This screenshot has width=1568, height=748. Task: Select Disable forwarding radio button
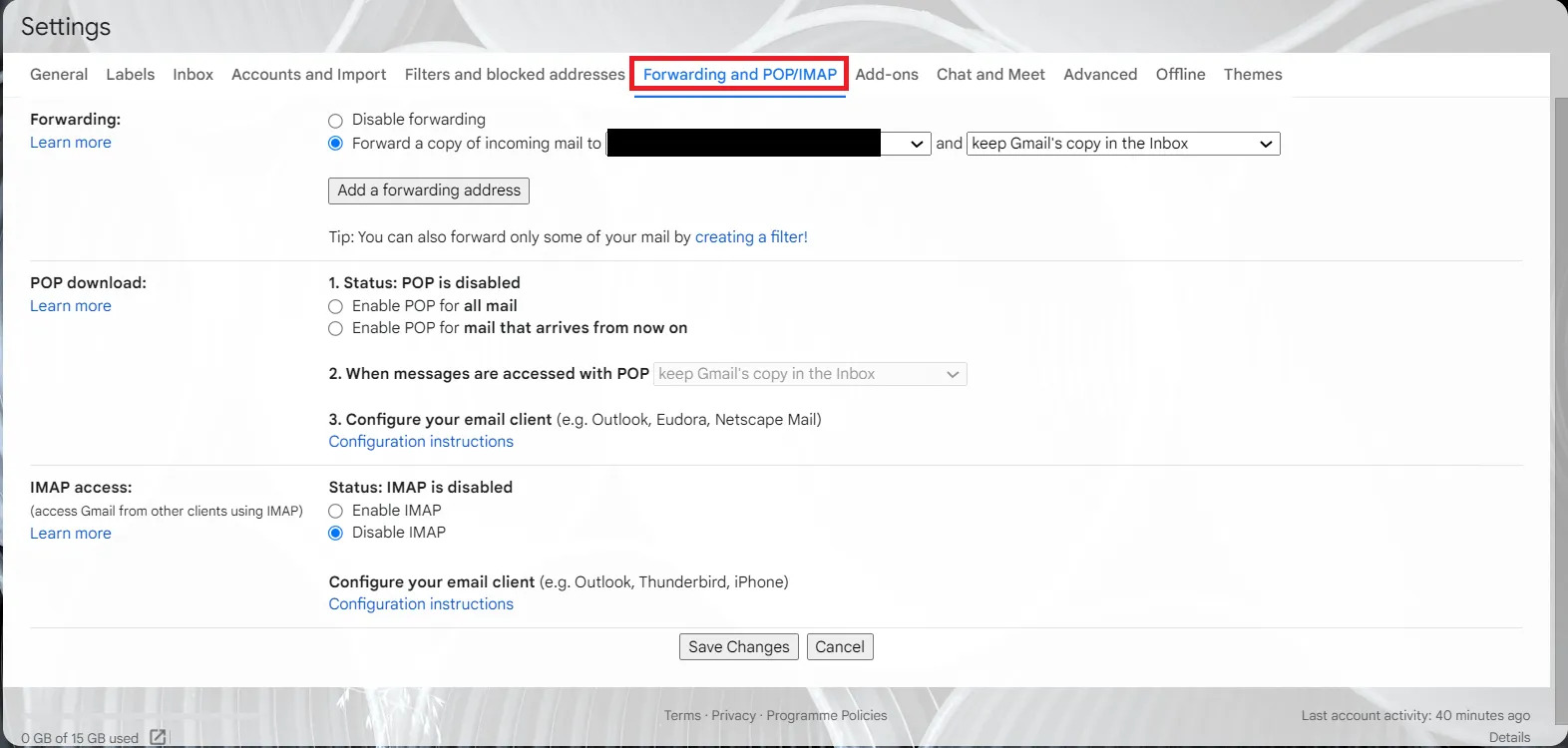pyautogui.click(x=335, y=121)
